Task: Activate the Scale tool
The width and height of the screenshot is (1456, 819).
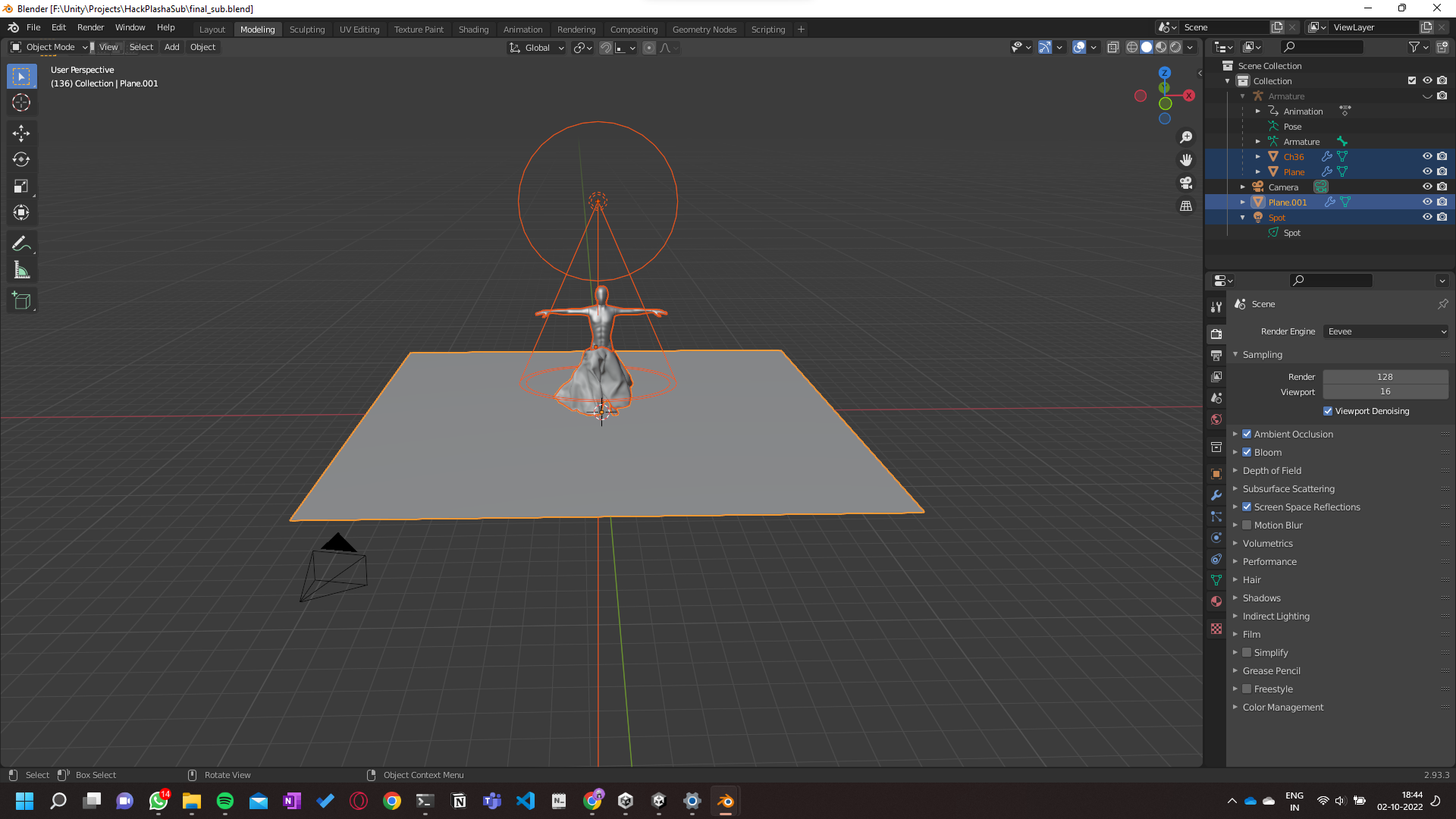Action: tap(21, 187)
